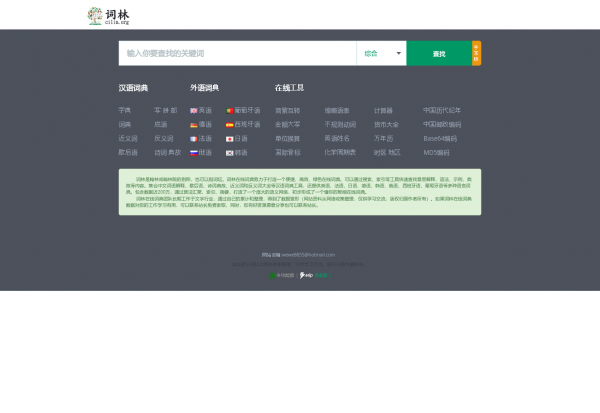The height and width of the screenshot is (413, 600).
Task: Click the orange handwriting tab beside search
Action: click(x=476, y=53)
